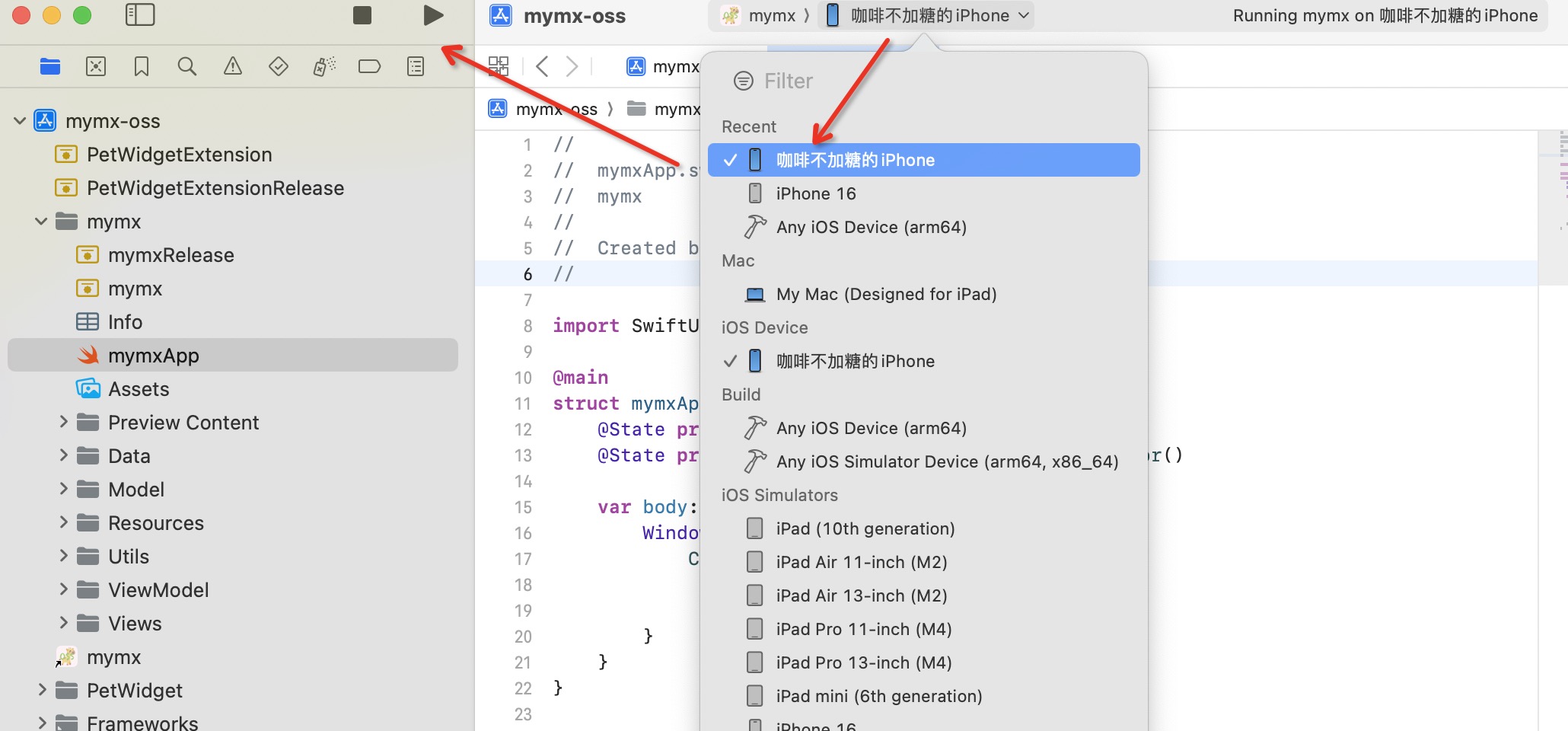Click the mymx folder breadcrumb in jump bar
The width and height of the screenshot is (1568, 731).
click(x=663, y=109)
